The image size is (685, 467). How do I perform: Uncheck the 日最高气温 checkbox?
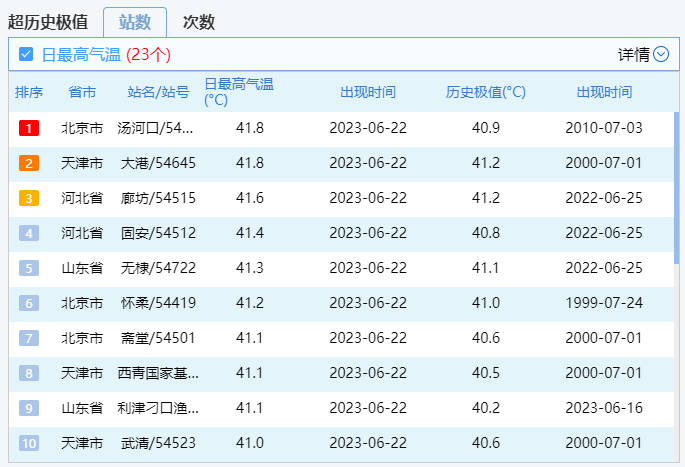27,54
